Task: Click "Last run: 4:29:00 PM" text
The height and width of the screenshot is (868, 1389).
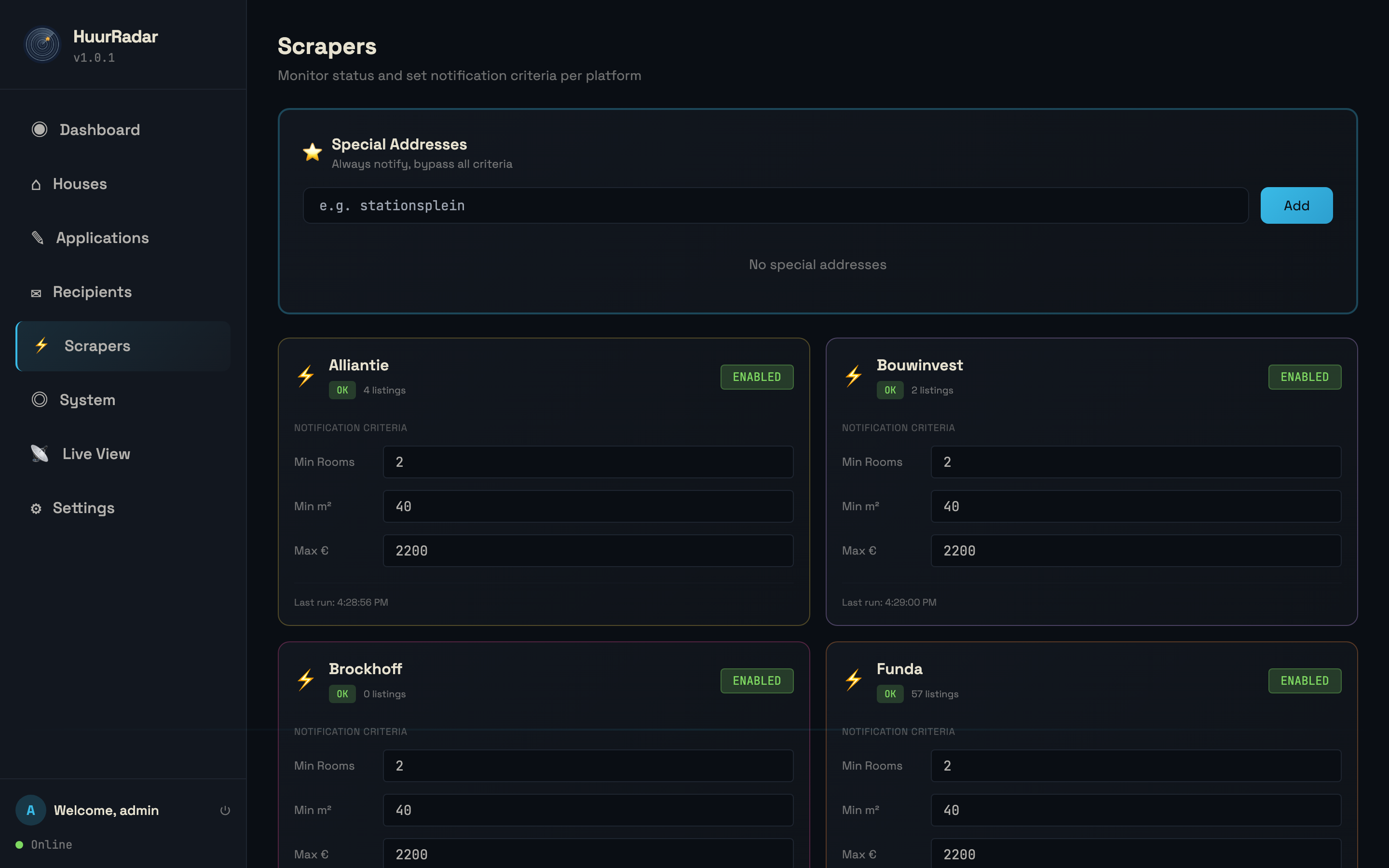Action: pyautogui.click(x=888, y=602)
